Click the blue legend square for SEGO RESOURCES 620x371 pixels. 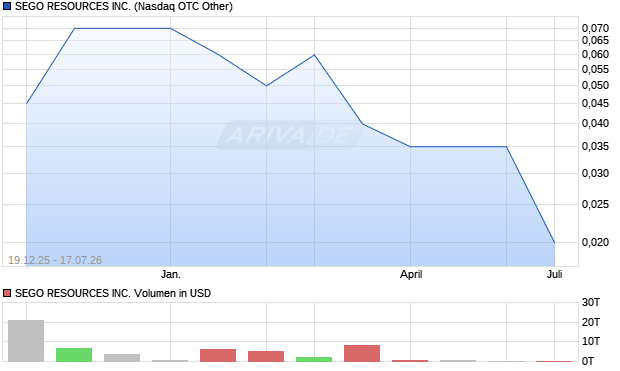(7, 6)
